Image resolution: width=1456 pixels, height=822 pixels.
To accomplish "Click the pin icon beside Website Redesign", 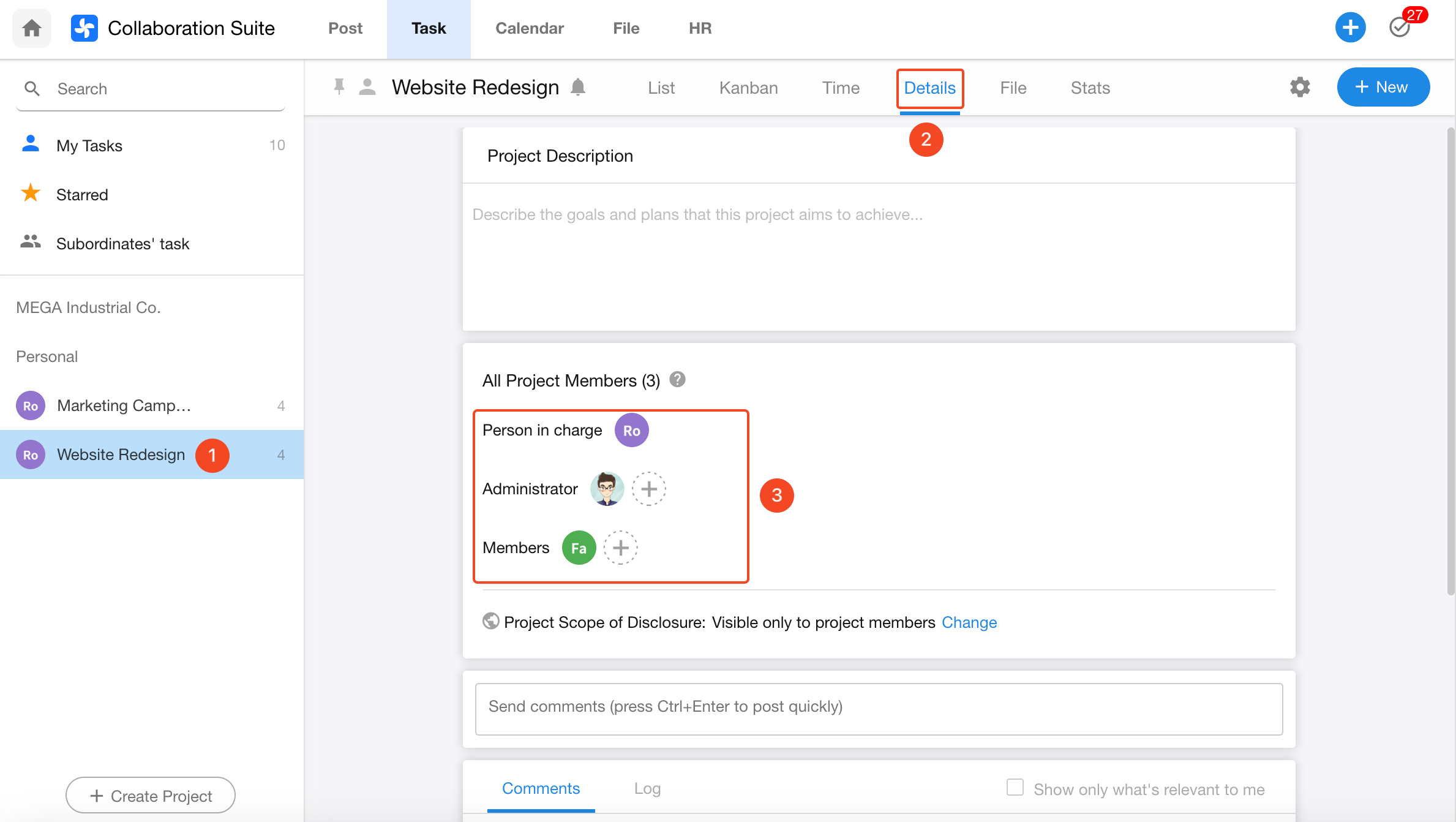I will (x=339, y=87).
